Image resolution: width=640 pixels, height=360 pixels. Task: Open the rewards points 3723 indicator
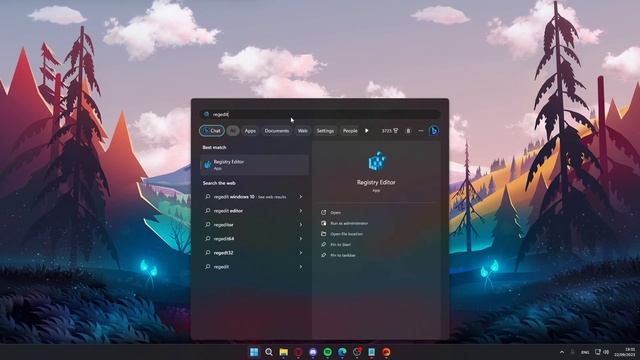pos(389,131)
